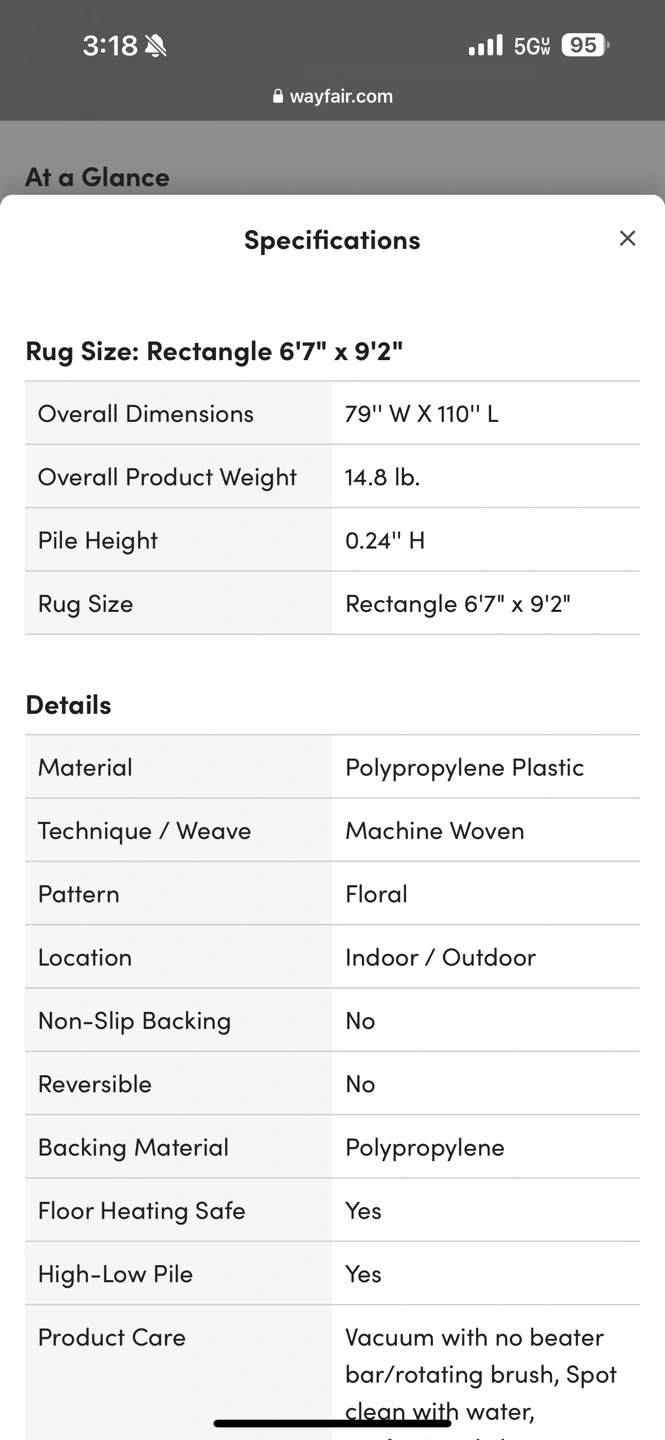
Task: Tap the Overall Dimensions row label
Action: click(146, 414)
